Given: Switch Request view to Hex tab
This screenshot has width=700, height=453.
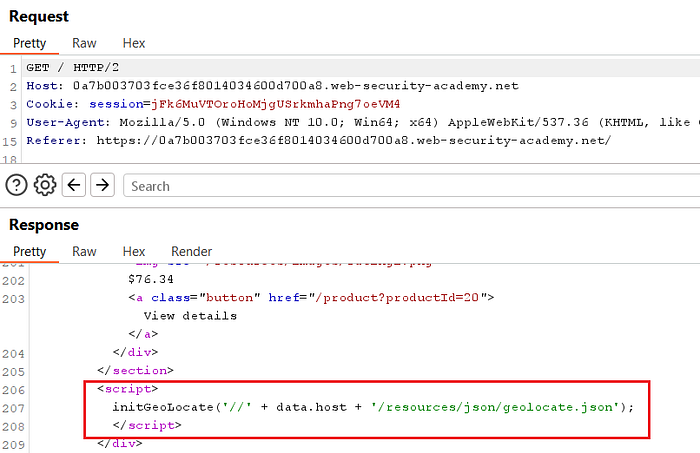Looking at the screenshot, I should [x=134, y=43].
